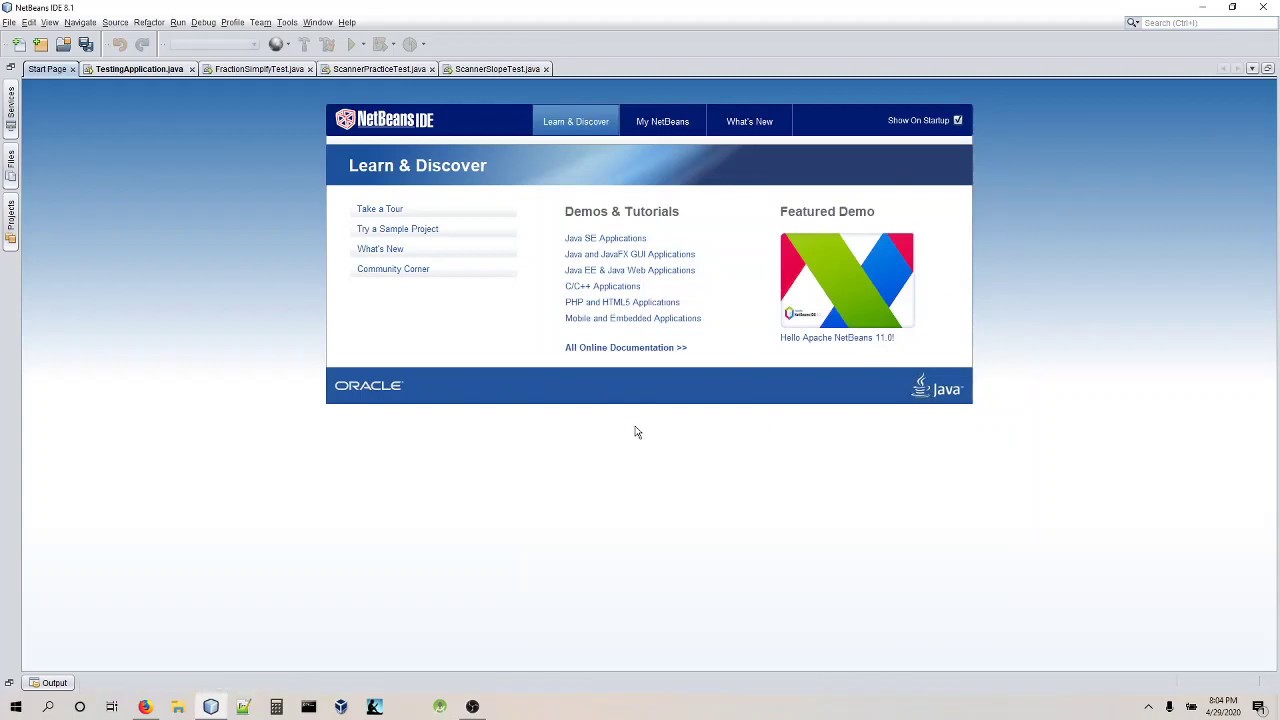Click the Save All toolbar icon

click(86, 44)
